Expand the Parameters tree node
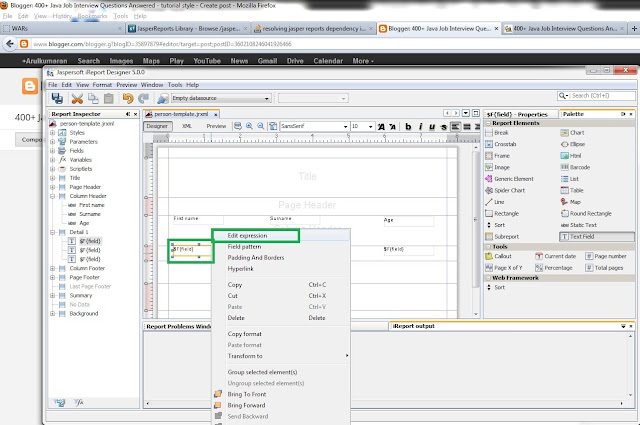The image size is (640, 425). (x=52, y=142)
